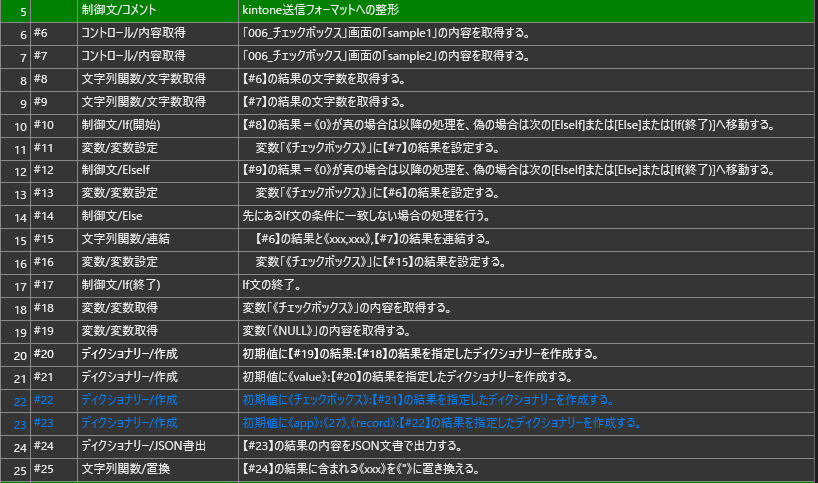Viewport: 818px width, 483px height.
Task: Click the "制御文/If(終了)" command cell
Action: tap(120, 285)
